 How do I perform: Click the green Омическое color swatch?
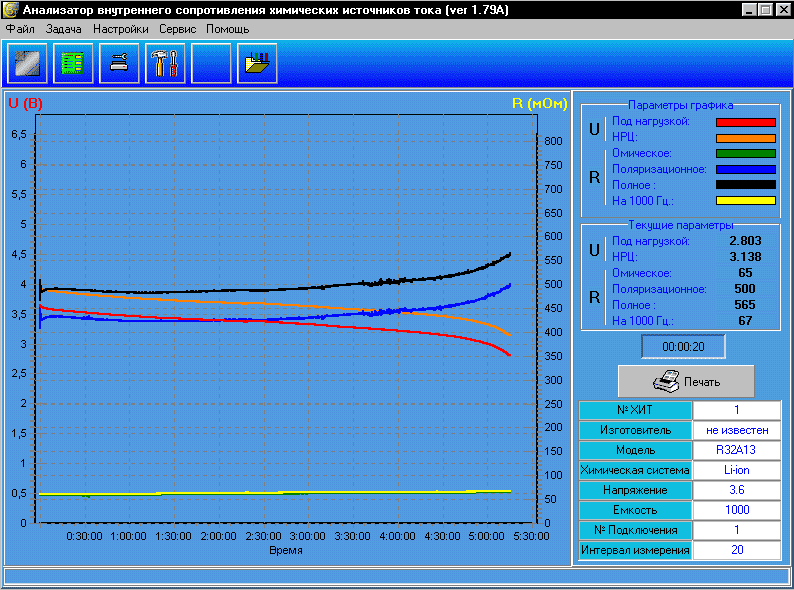click(x=745, y=153)
